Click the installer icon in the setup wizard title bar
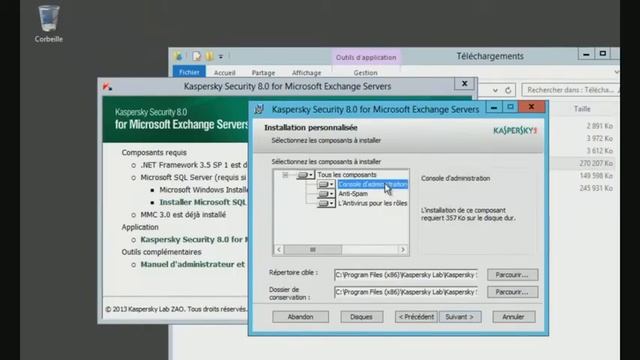The image size is (640, 360). (259, 109)
